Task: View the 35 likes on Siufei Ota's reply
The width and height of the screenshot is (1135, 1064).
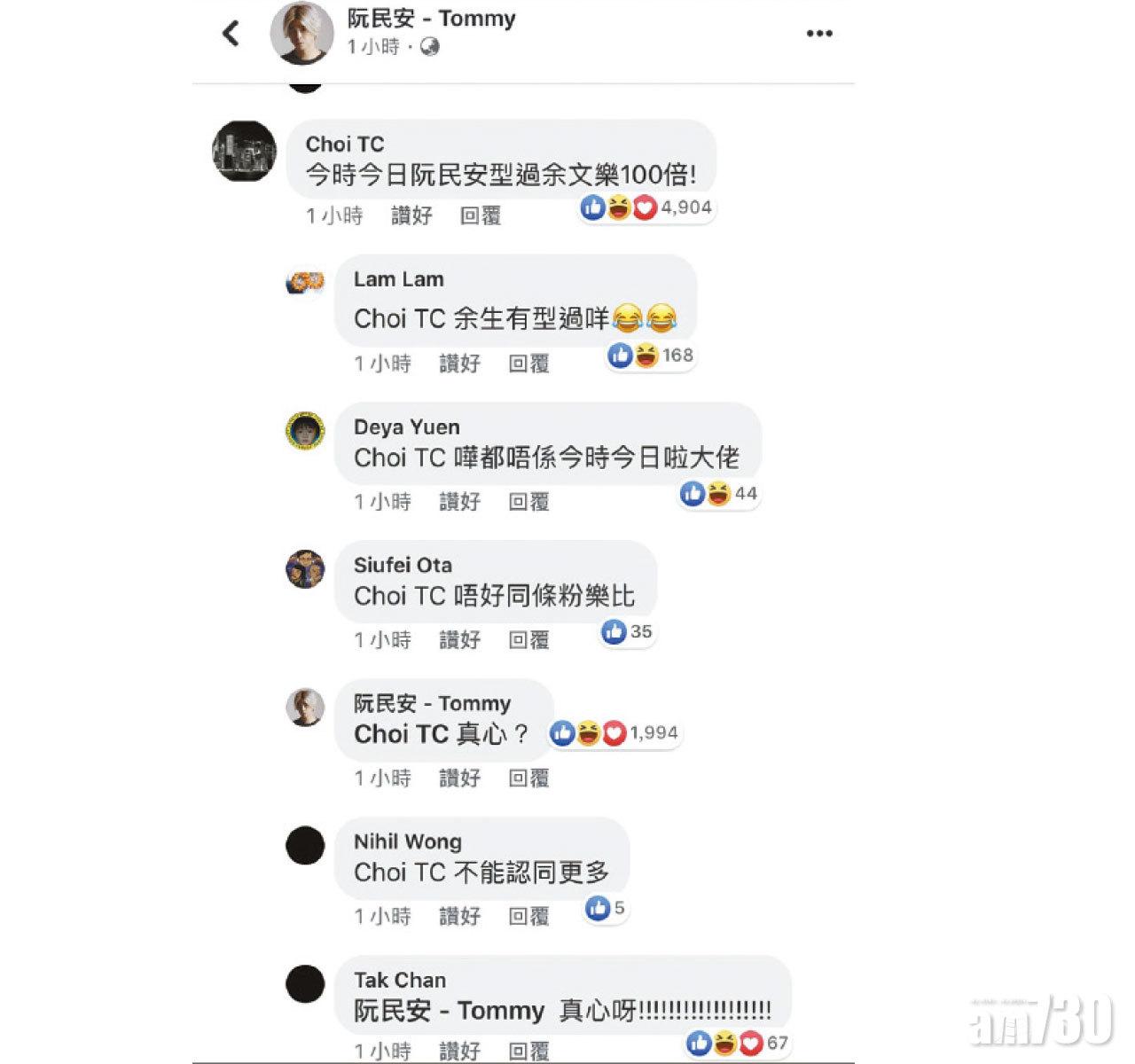Action: 627,632
